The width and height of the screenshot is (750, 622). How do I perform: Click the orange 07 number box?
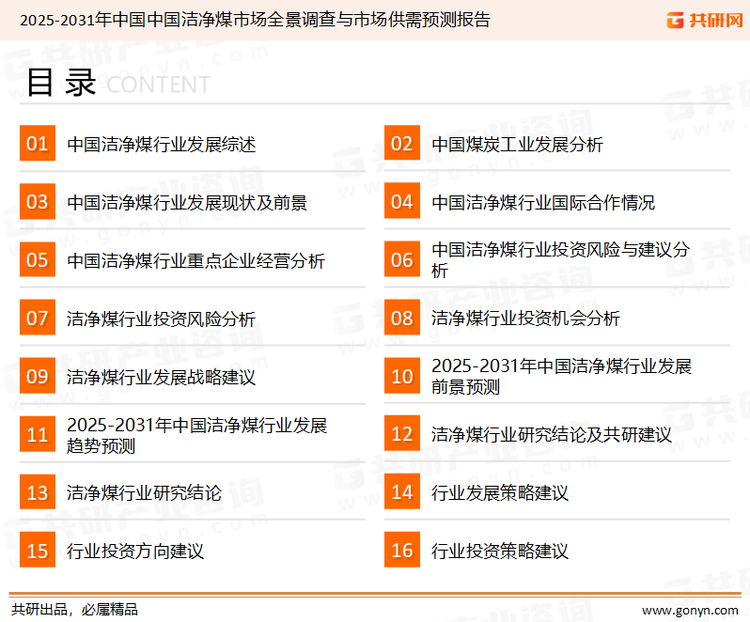tap(37, 318)
